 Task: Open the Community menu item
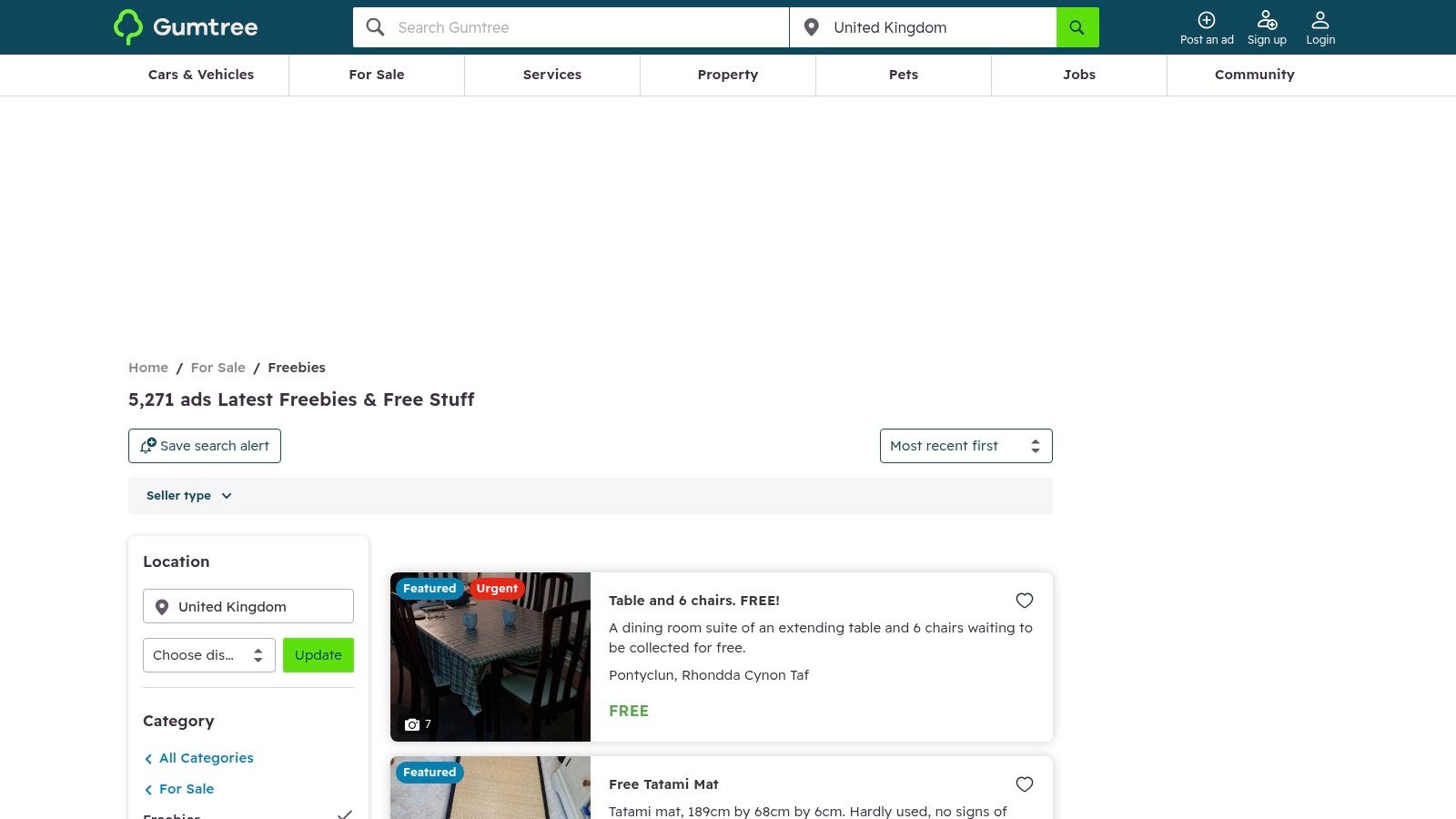1254,75
